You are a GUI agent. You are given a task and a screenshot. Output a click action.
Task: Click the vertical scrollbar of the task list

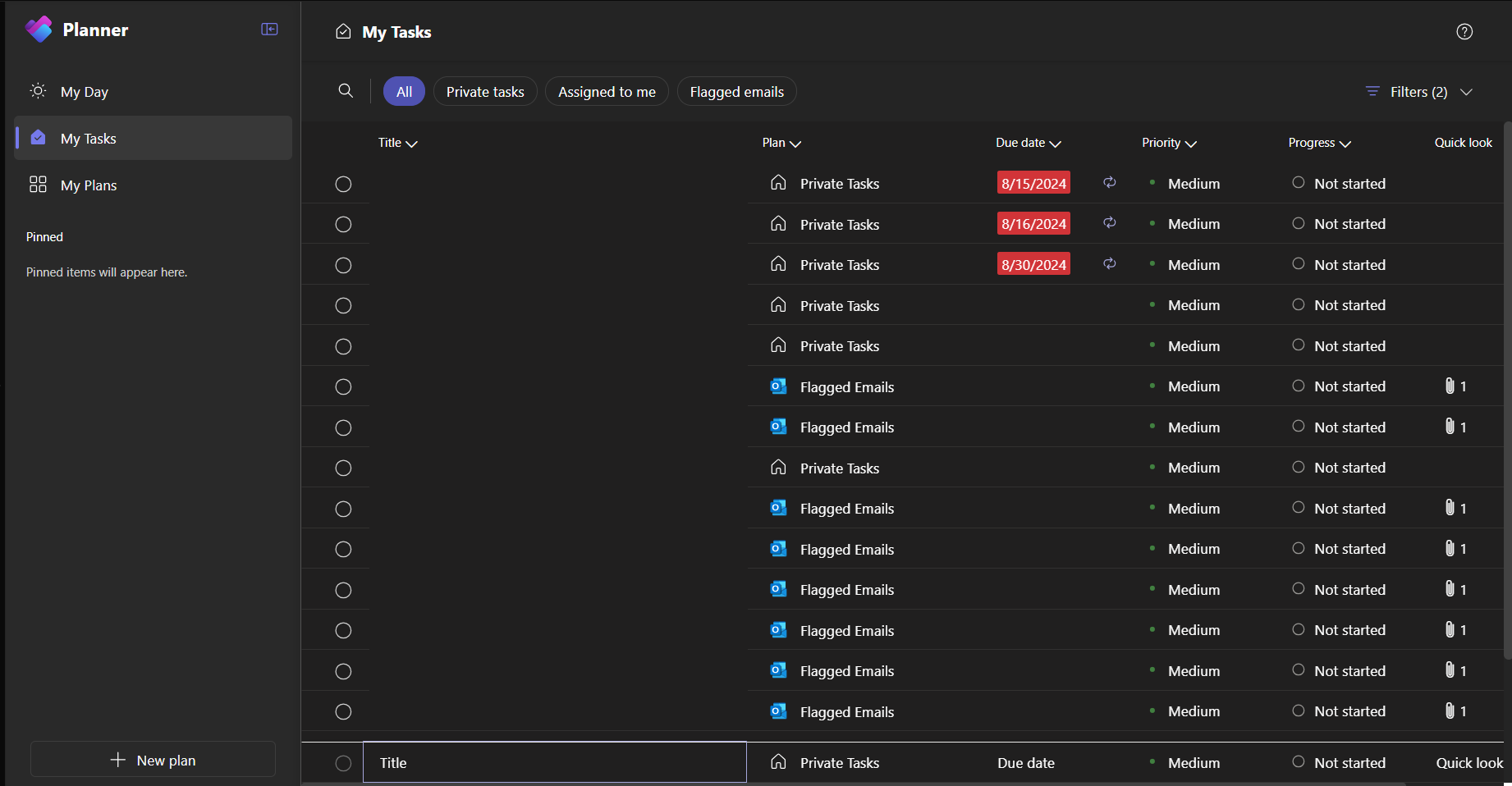(1507, 391)
